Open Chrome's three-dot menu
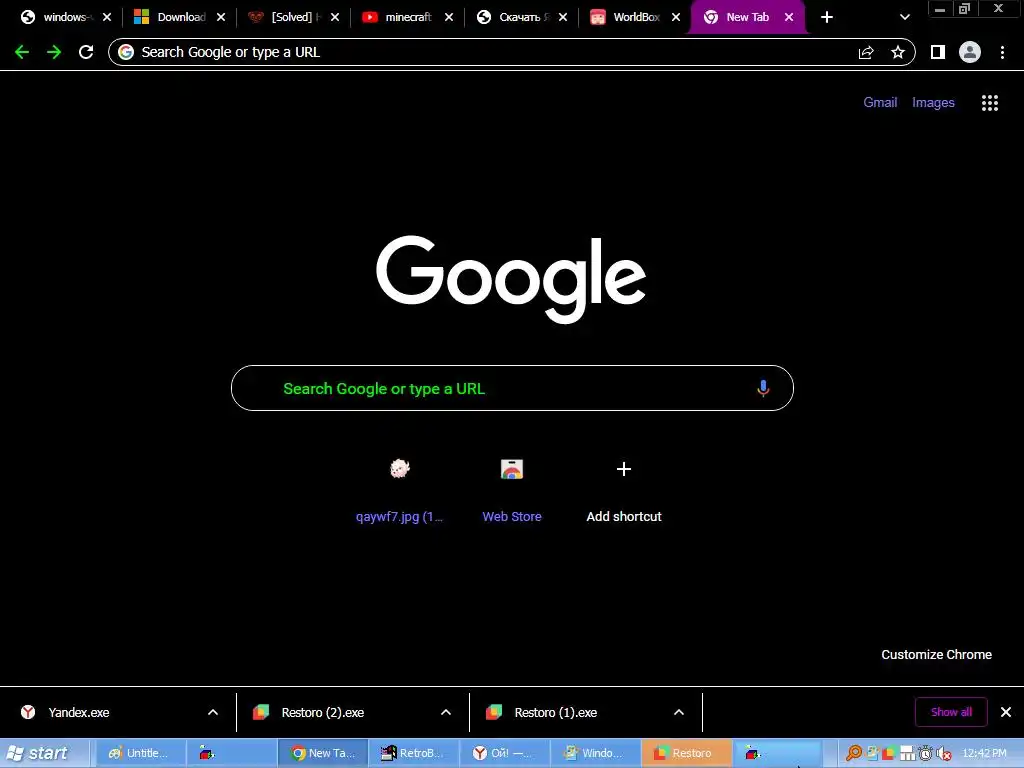This screenshot has width=1024, height=768. pos(1002,52)
